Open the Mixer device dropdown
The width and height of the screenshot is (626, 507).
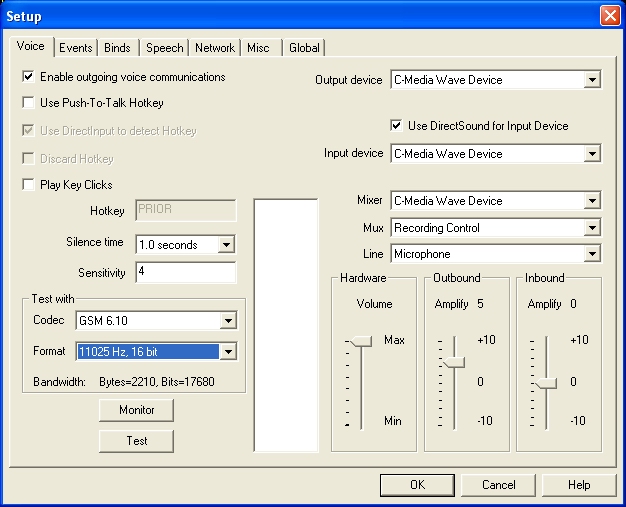(x=592, y=201)
